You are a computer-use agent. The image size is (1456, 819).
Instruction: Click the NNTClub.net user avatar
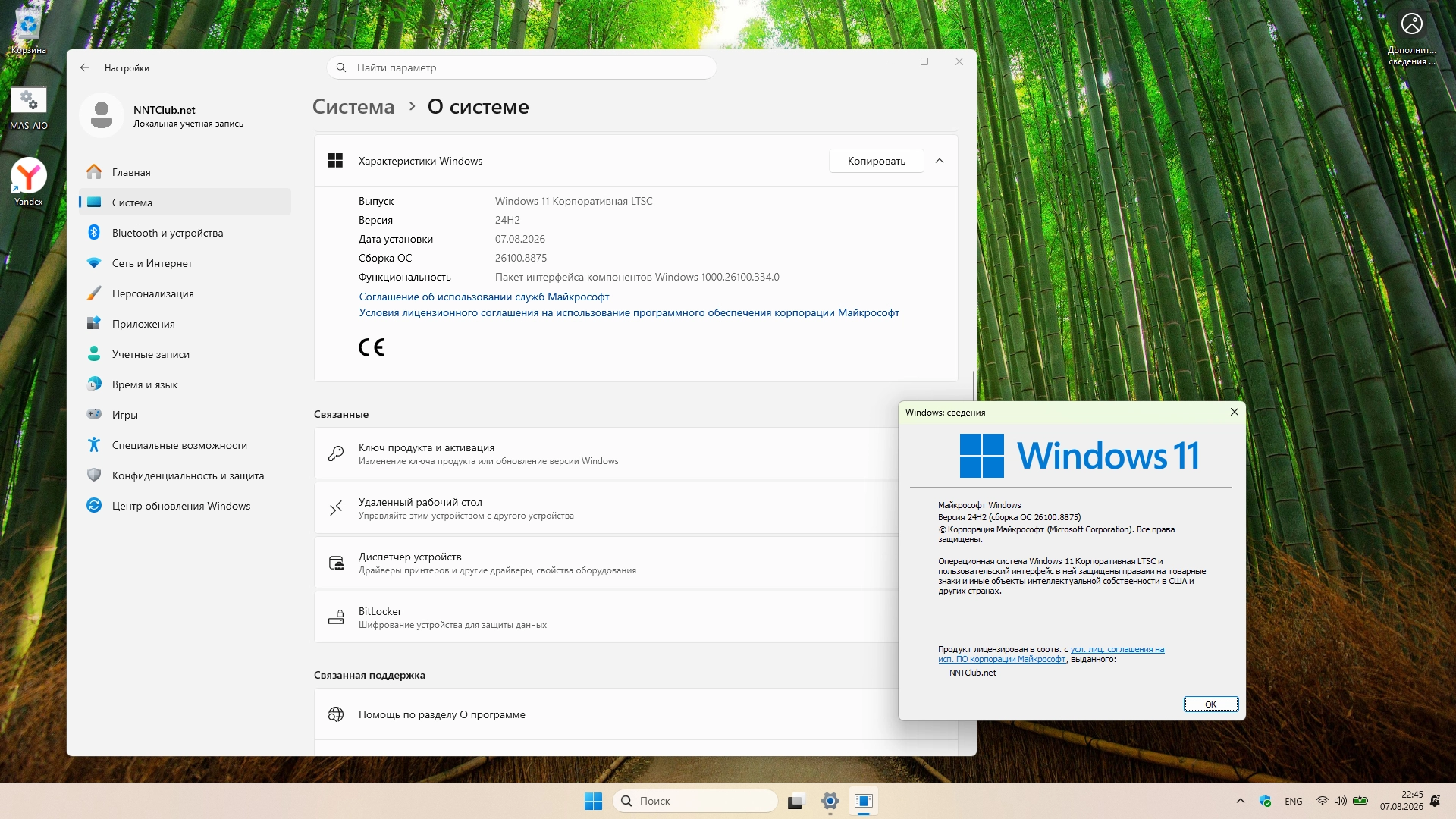pyautogui.click(x=102, y=115)
